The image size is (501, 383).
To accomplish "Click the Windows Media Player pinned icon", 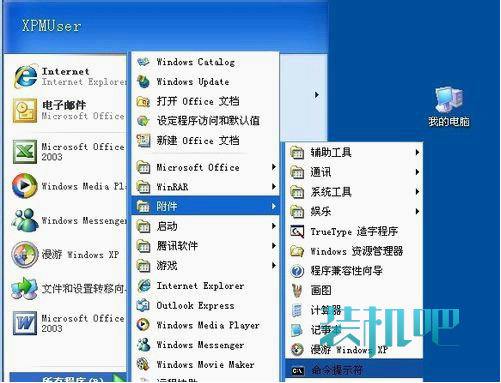I will point(24,186).
